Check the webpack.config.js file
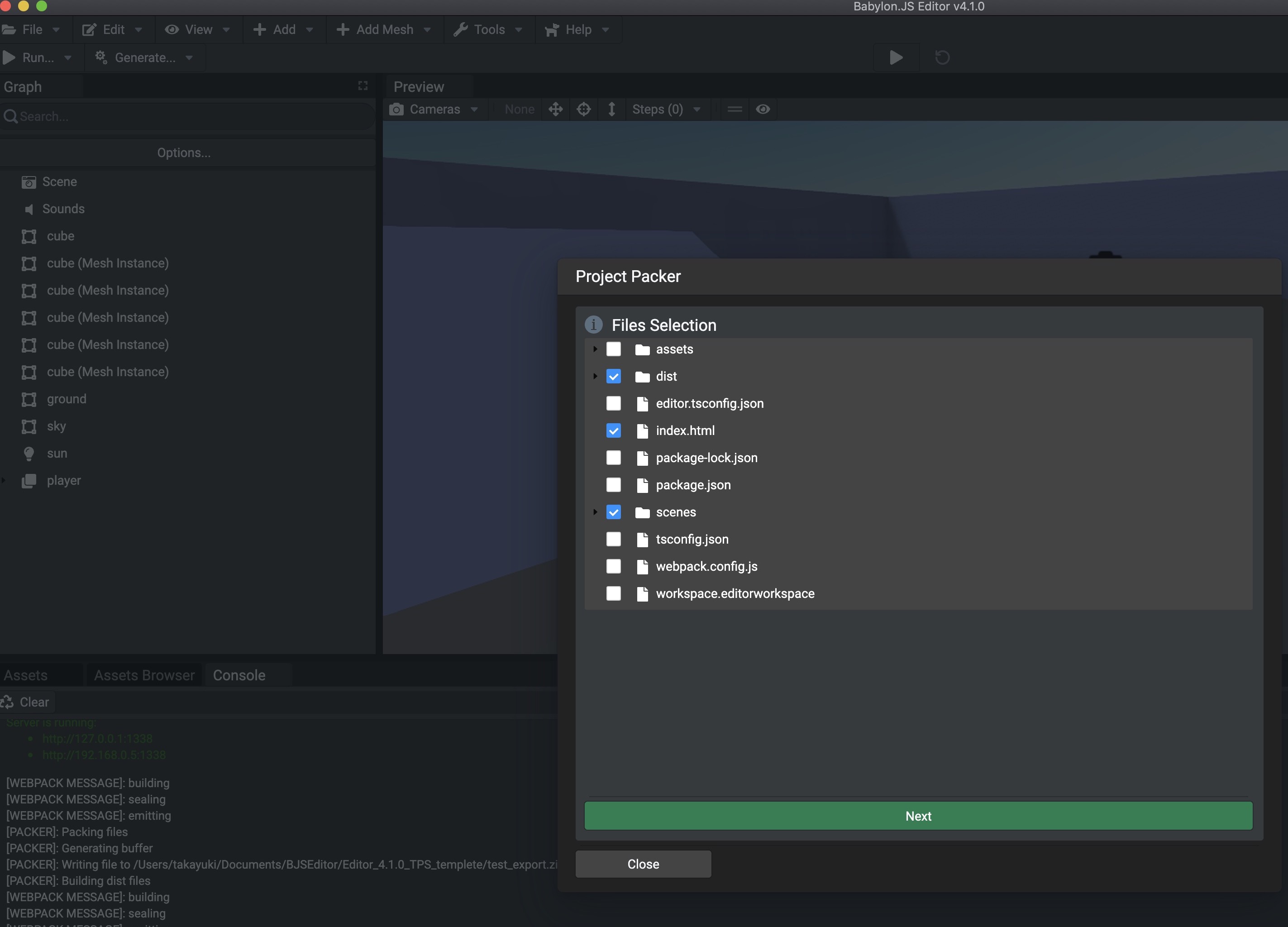Viewport: 1288px width, 927px height. 613,566
